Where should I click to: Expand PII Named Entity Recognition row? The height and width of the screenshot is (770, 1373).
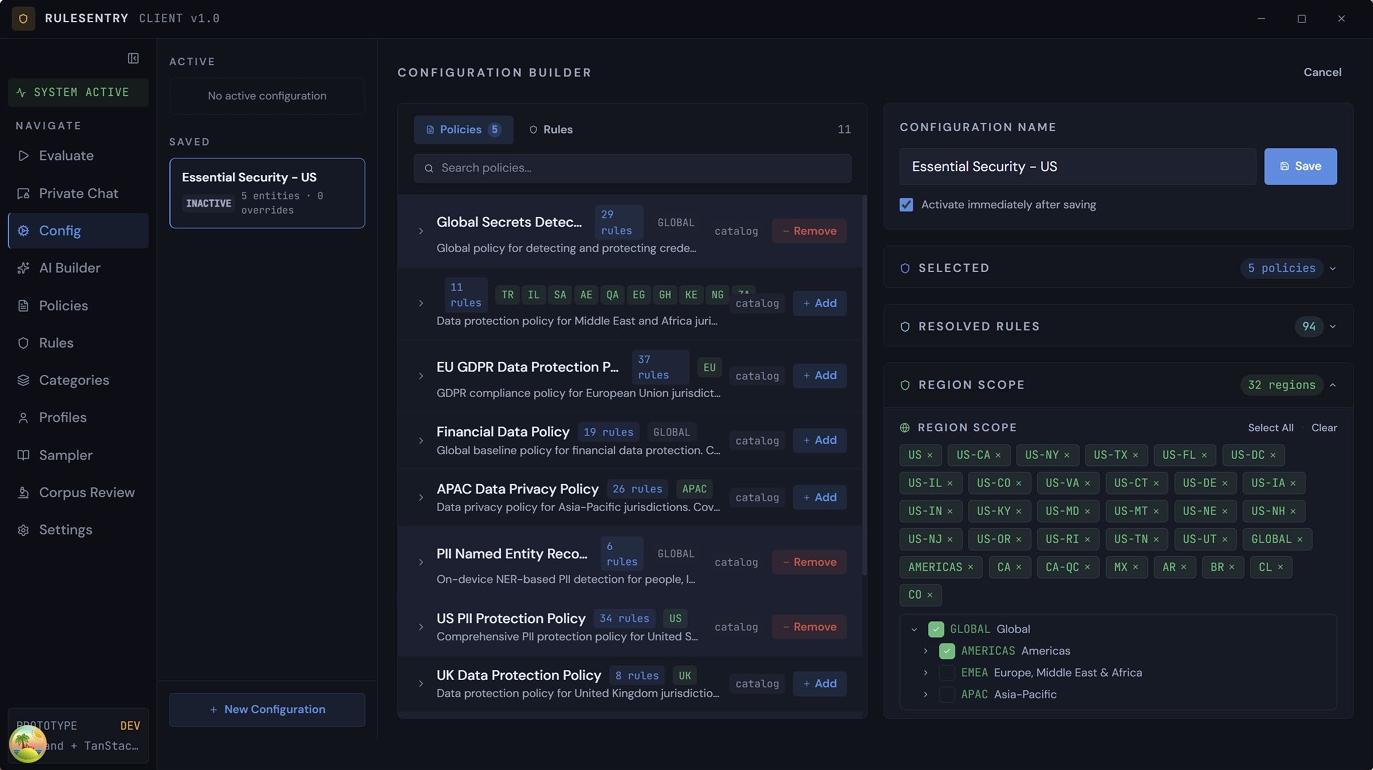[421, 562]
